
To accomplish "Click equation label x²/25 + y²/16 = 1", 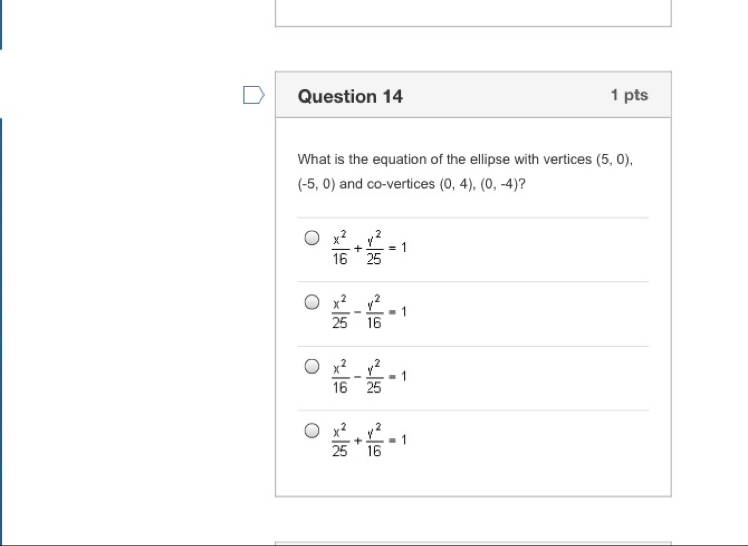I will point(369,440).
